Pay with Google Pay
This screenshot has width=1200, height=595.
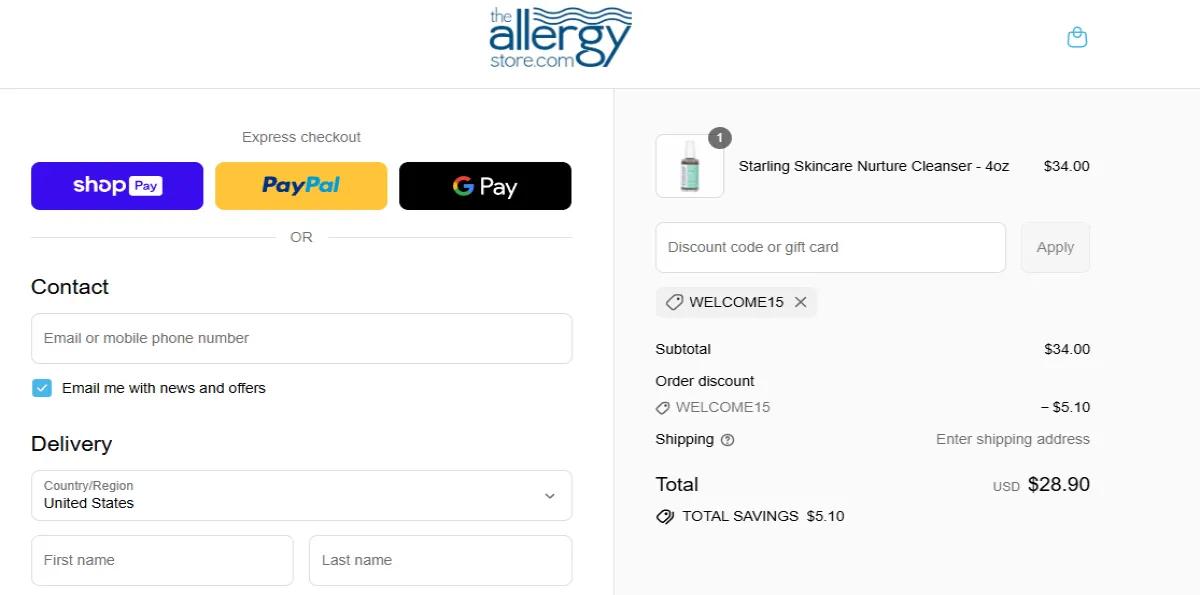coord(485,186)
